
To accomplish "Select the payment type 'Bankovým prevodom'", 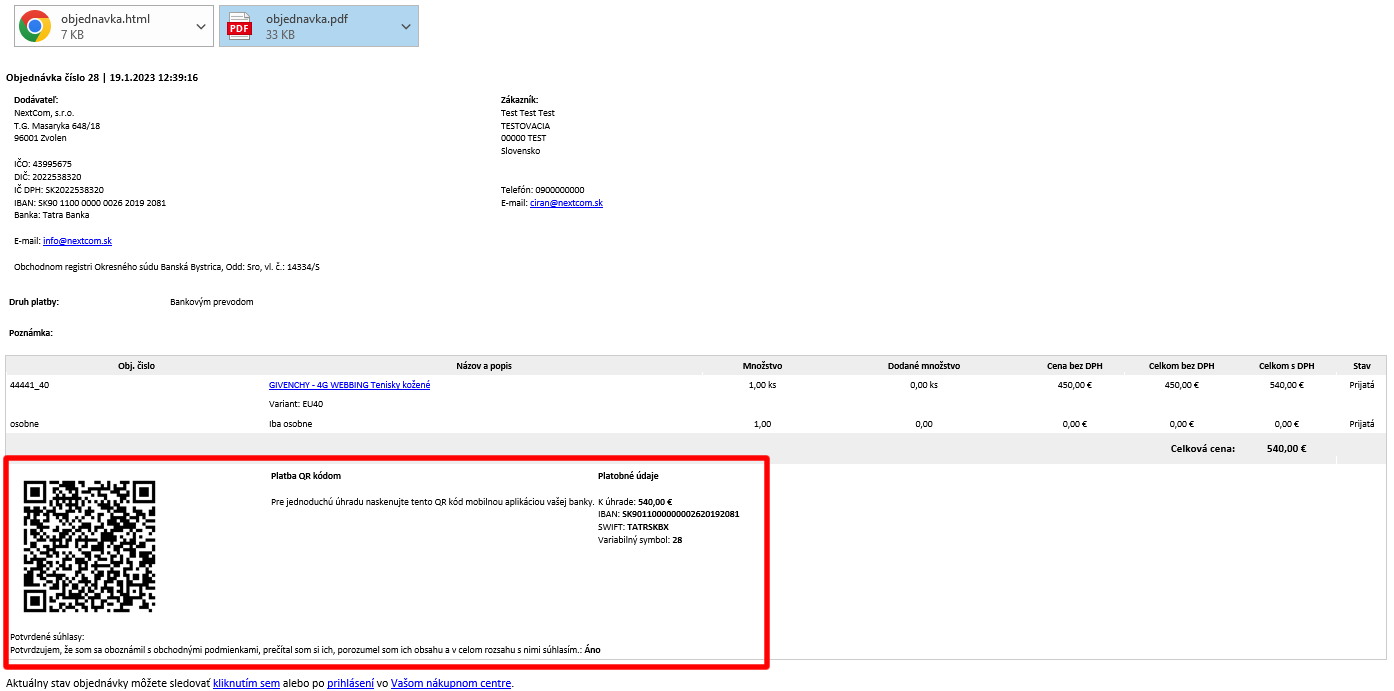I will coord(212,301).
